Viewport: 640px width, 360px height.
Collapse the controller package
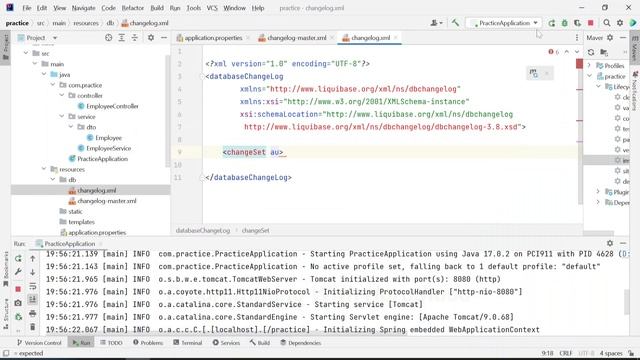click(62, 96)
